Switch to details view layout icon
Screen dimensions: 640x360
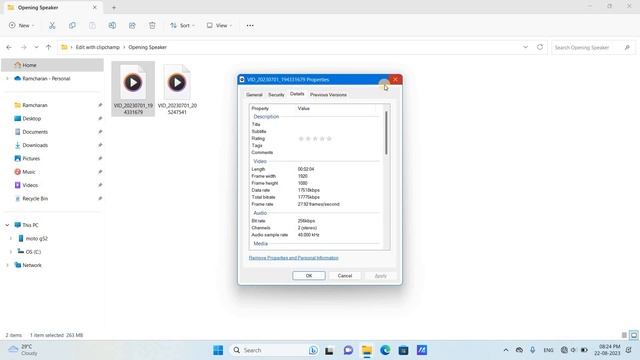(x=624, y=335)
